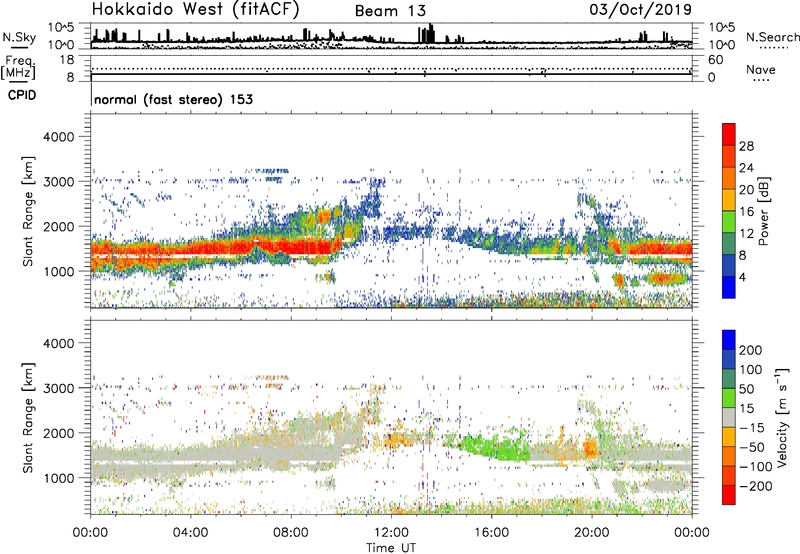Viewport: 800px width, 554px height.
Task: Click power colorbar value '16'
Action: click(x=746, y=211)
